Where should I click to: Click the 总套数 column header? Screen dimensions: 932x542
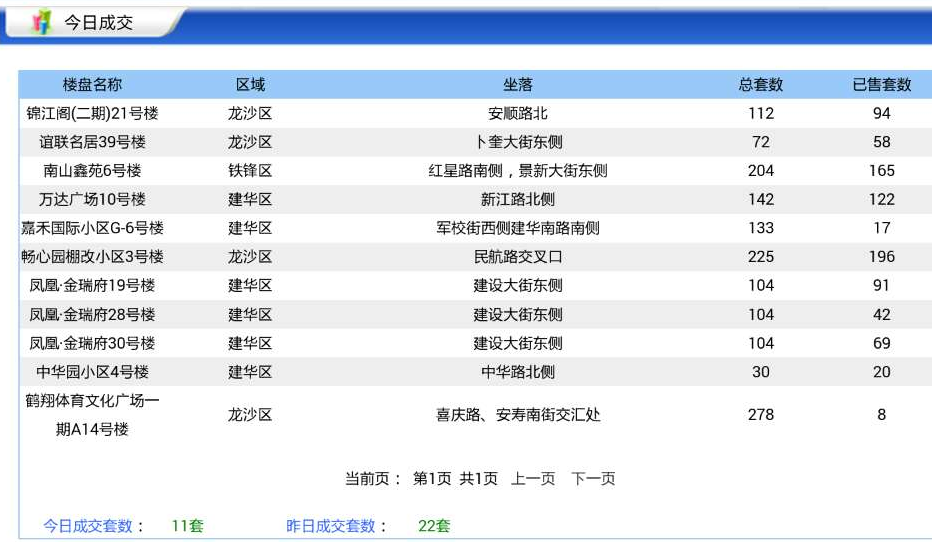click(x=761, y=84)
